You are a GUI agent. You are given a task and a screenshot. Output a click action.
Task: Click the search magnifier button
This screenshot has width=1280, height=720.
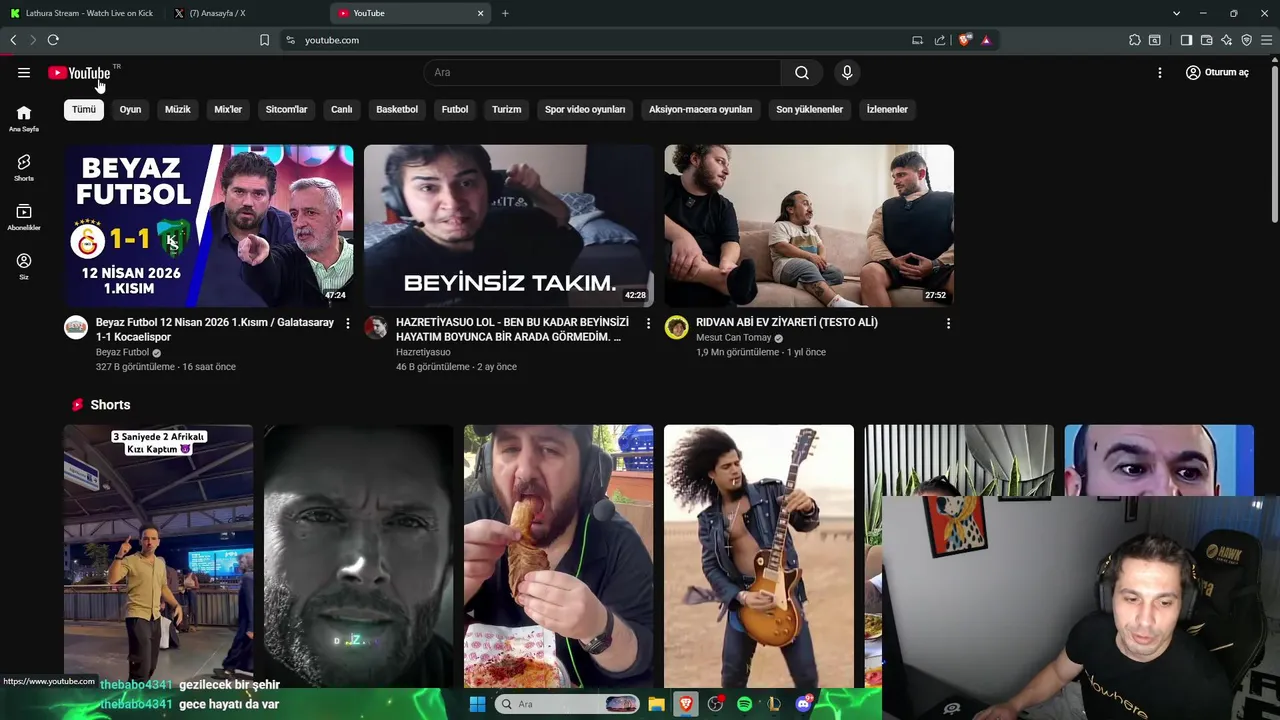(802, 72)
